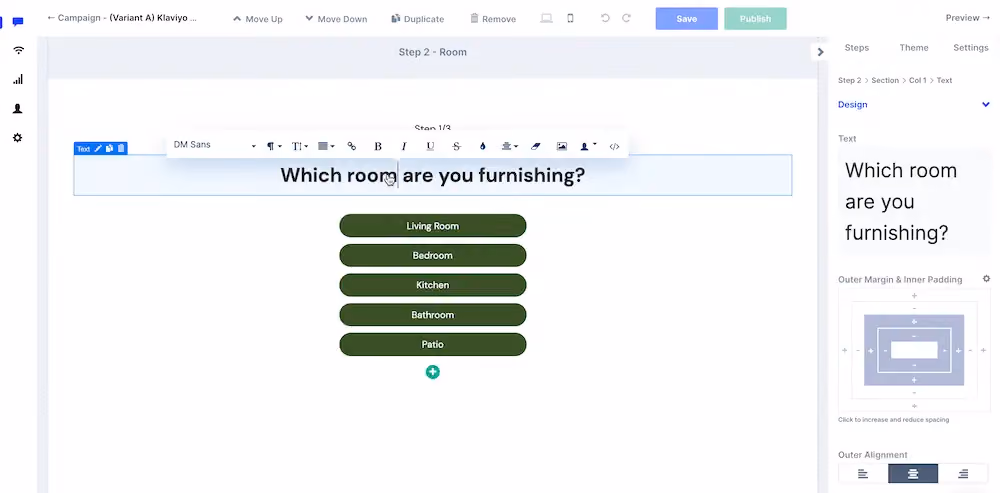Set outer alignment to right
1000x493 pixels.
[x=963, y=473]
